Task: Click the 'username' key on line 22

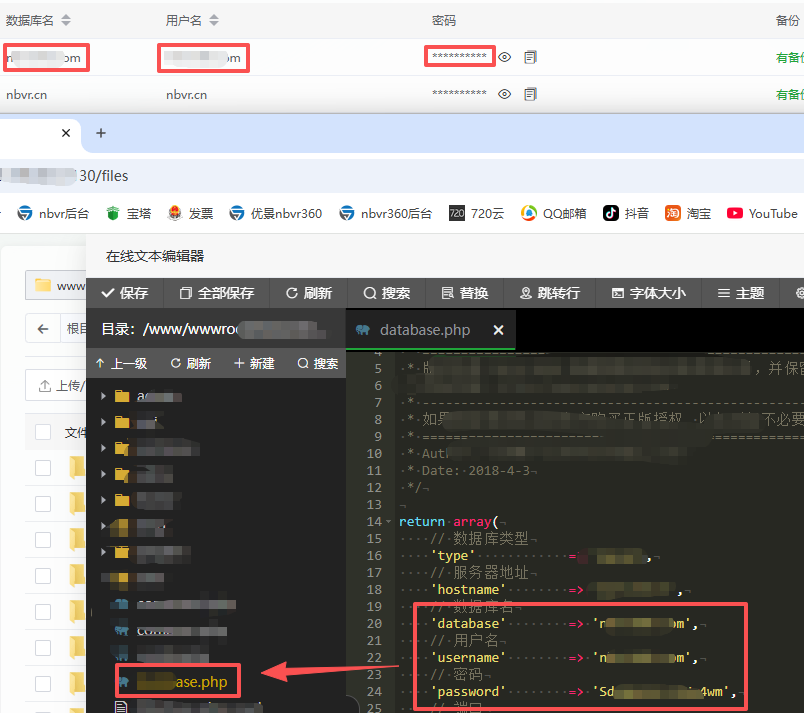Action: pos(468,658)
